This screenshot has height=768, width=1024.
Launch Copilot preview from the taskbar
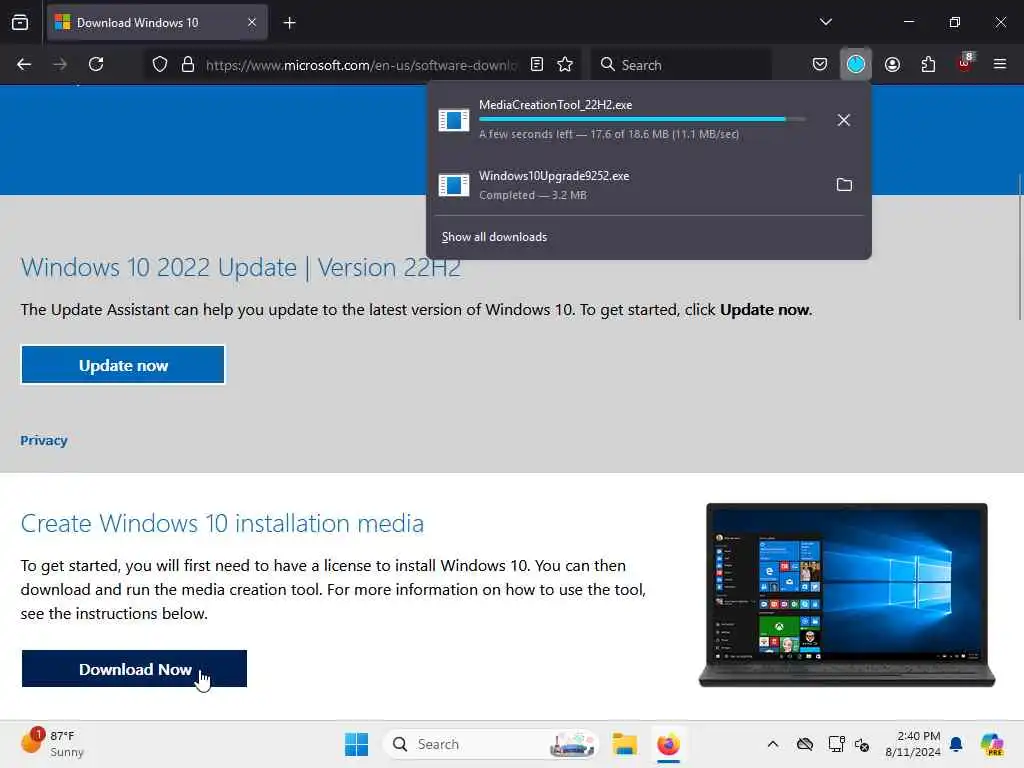coord(992,744)
